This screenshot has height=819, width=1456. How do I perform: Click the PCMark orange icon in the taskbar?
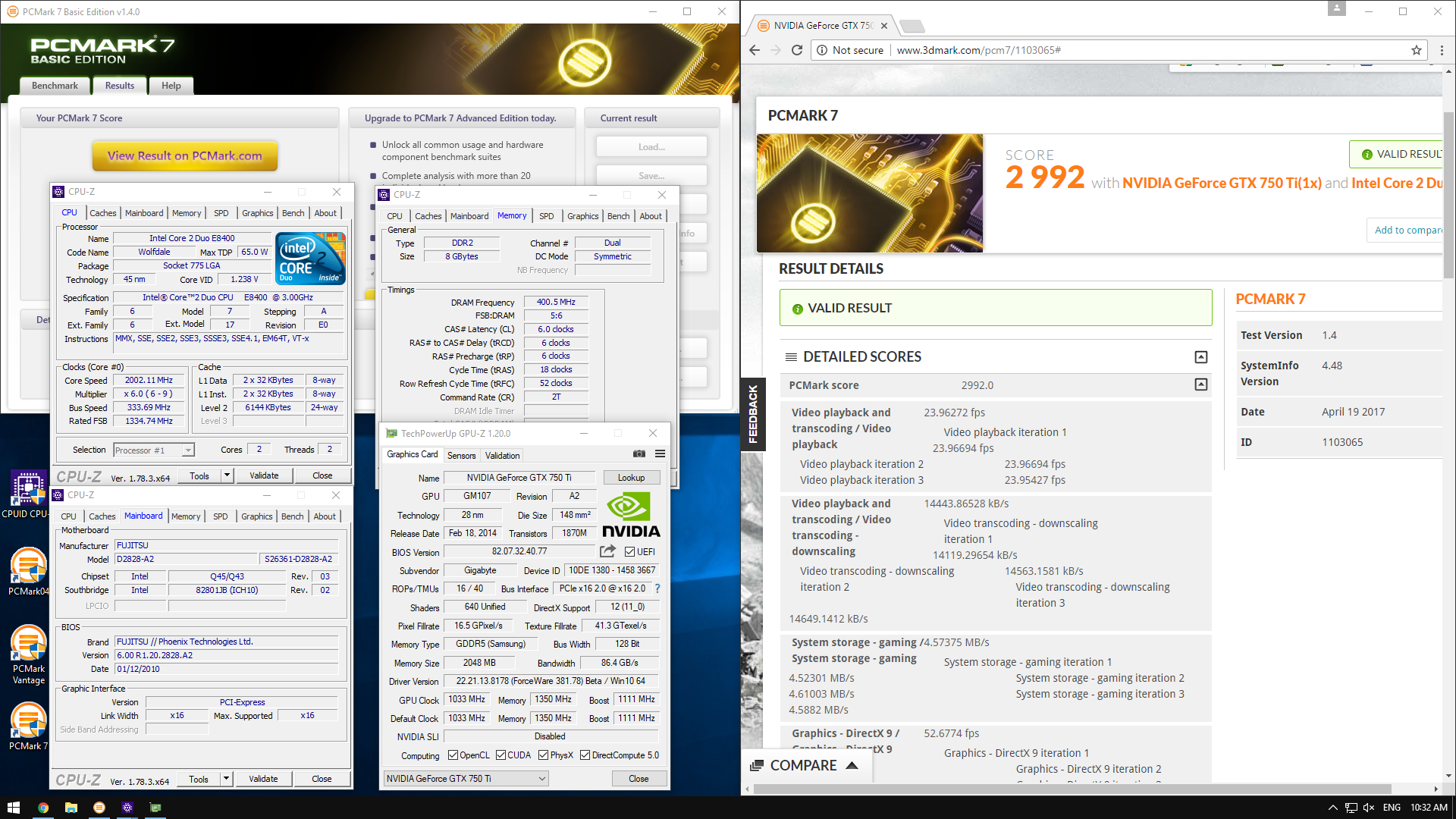(99, 808)
